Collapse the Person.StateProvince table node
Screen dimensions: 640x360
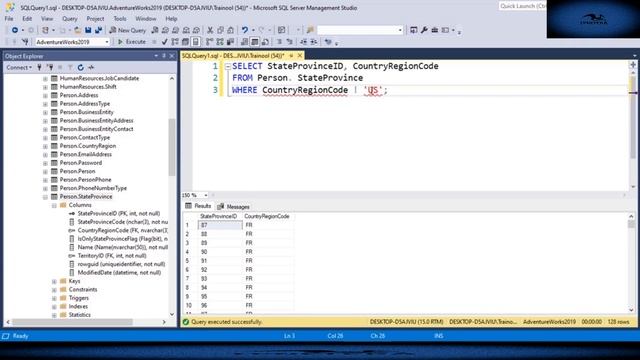pyautogui.click(x=45, y=197)
